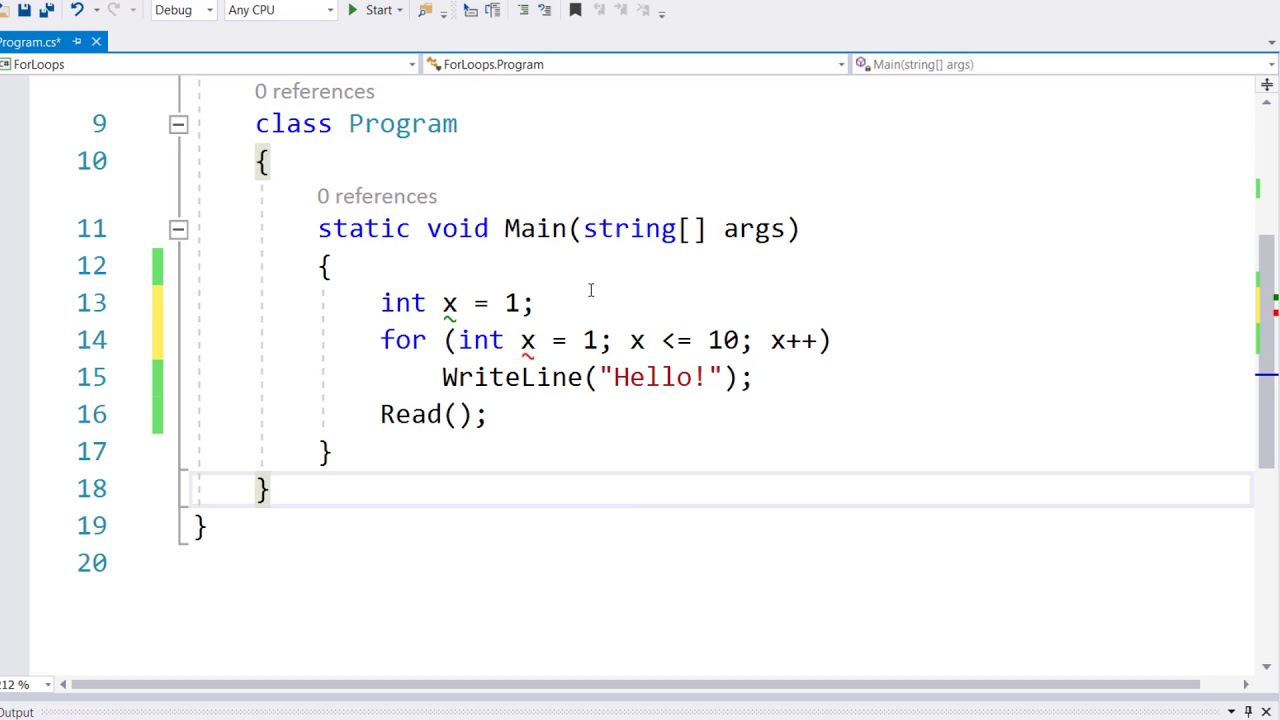Image resolution: width=1280 pixels, height=720 pixels.
Task: Close the Output panel
Action: click(x=1266, y=712)
